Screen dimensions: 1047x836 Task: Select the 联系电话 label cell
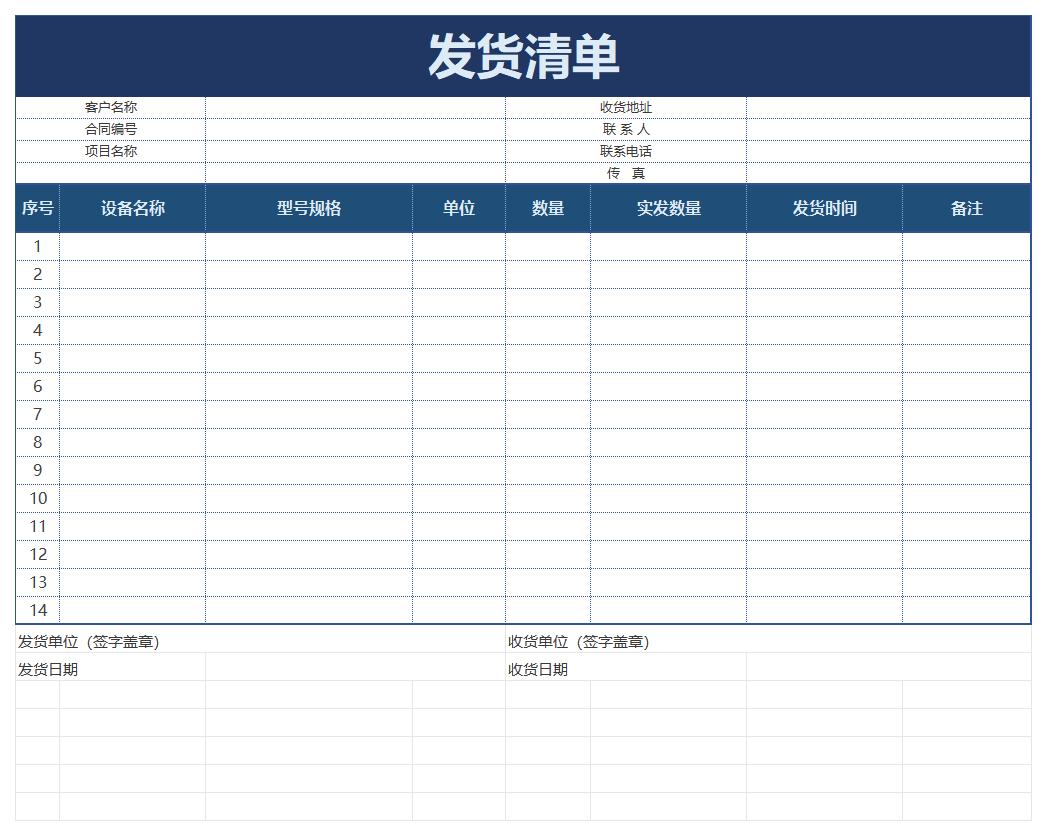[626, 152]
